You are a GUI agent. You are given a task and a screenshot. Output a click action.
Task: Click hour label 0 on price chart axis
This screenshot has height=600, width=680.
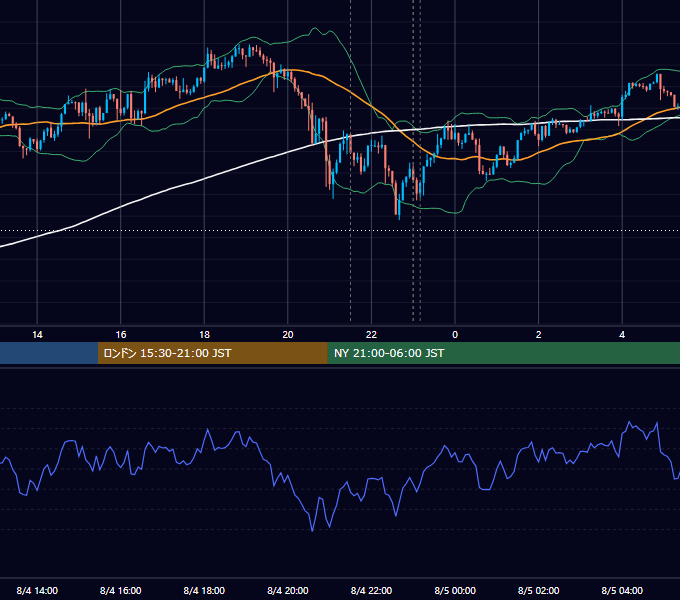coord(455,334)
